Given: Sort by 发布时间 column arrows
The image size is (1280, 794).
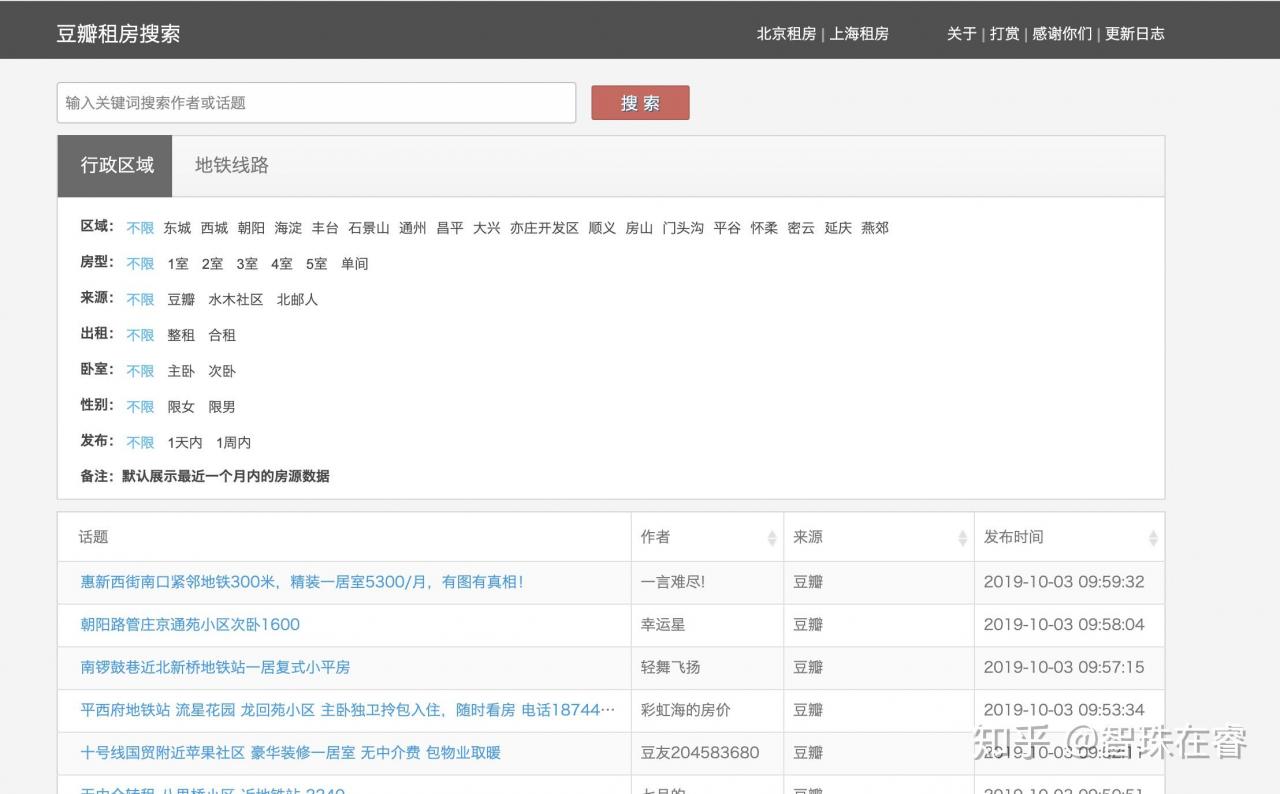Looking at the screenshot, I should coord(1153,538).
